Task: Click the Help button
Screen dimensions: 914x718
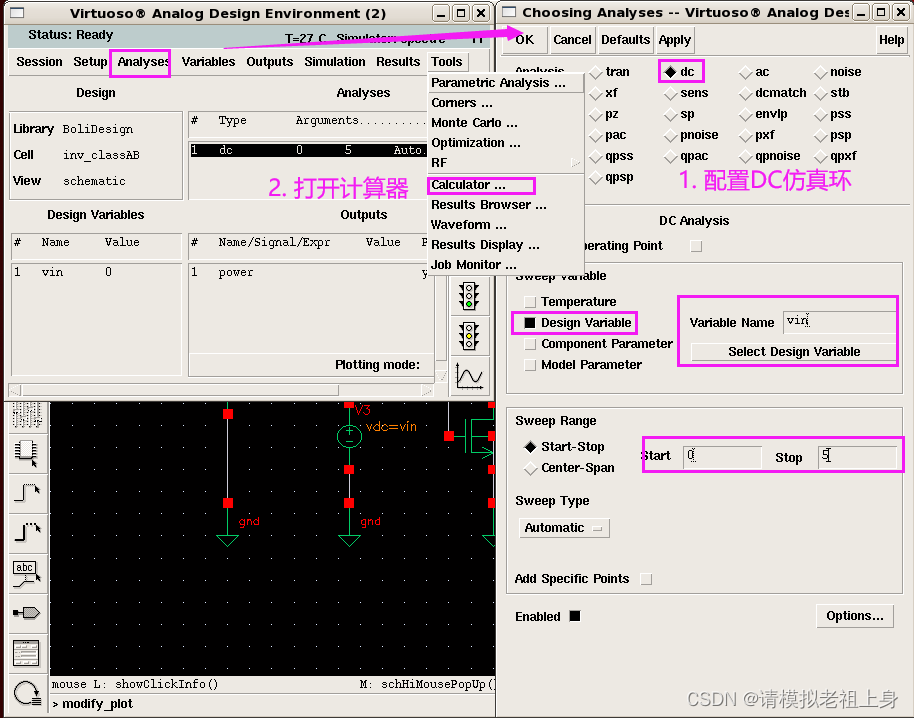Action: [891, 40]
